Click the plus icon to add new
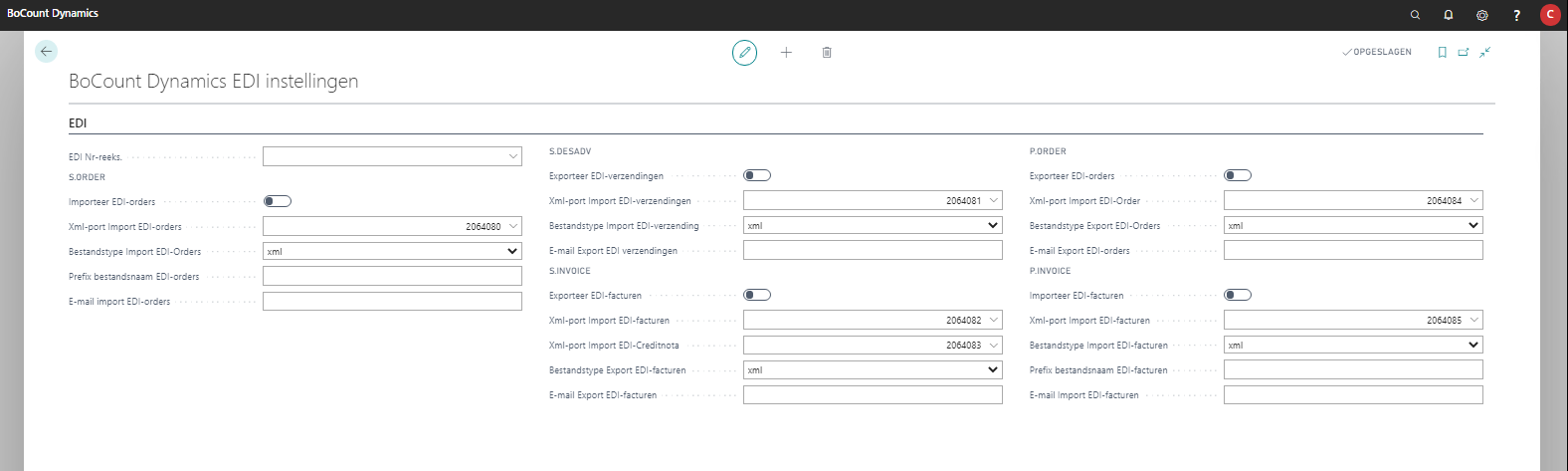Viewport: 1568px width, 471px height. [x=786, y=53]
